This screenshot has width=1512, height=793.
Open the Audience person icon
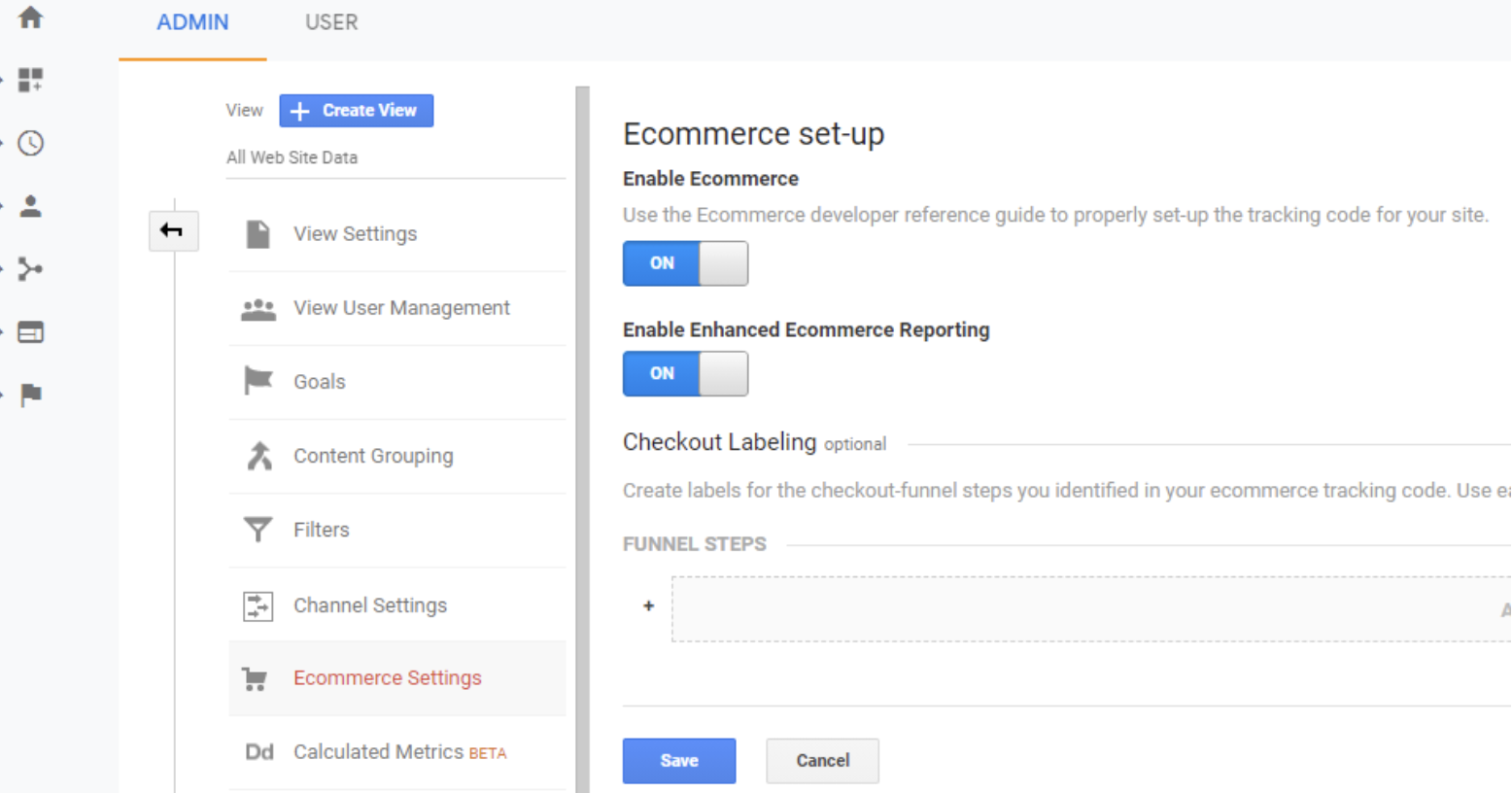point(30,206)
